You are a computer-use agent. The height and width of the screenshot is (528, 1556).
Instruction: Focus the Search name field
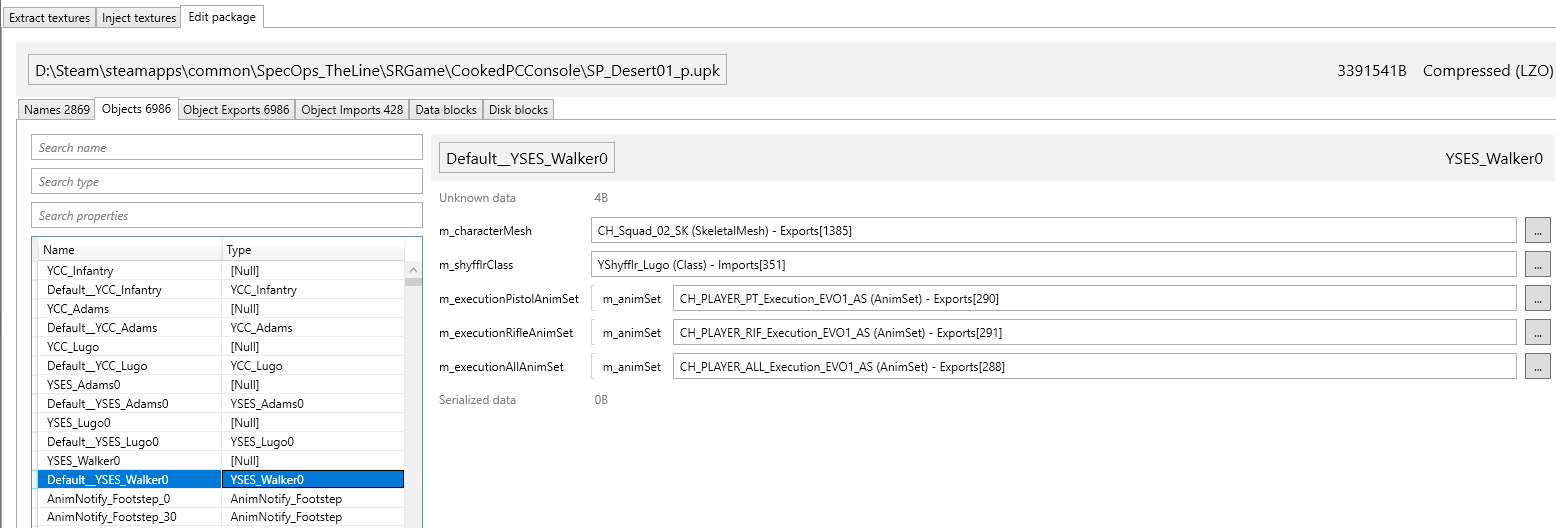pyautogui.click(x=227, y=148)
